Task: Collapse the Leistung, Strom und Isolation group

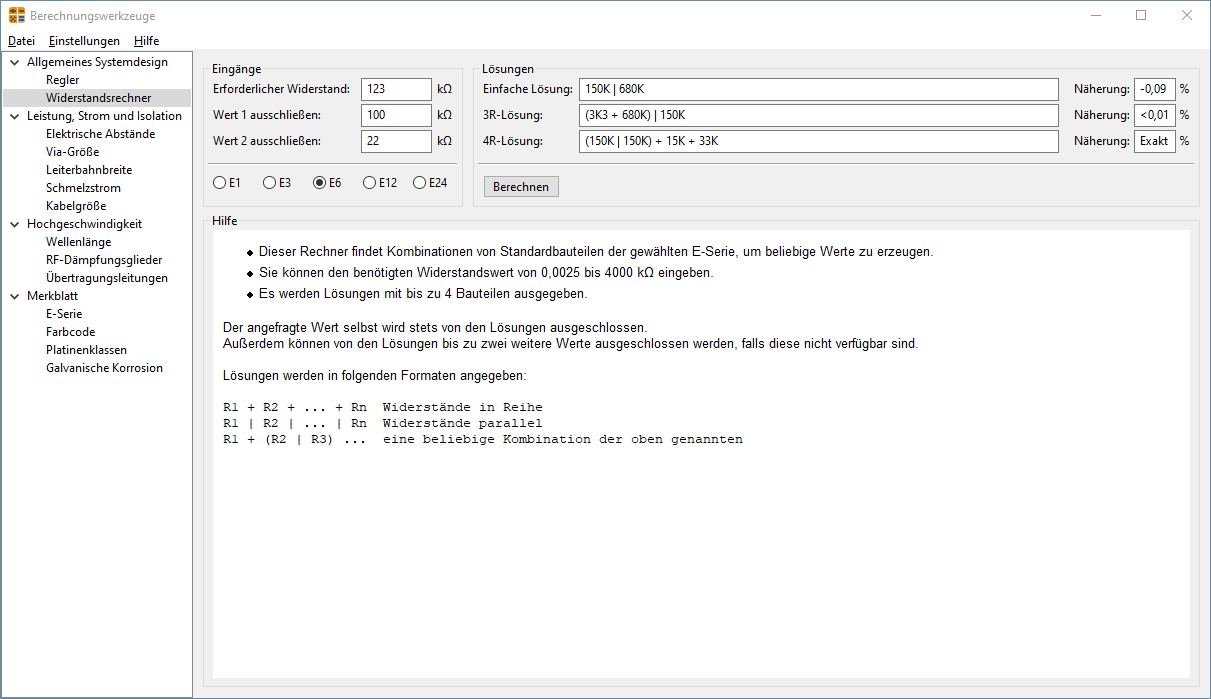Action: [15, 116]
